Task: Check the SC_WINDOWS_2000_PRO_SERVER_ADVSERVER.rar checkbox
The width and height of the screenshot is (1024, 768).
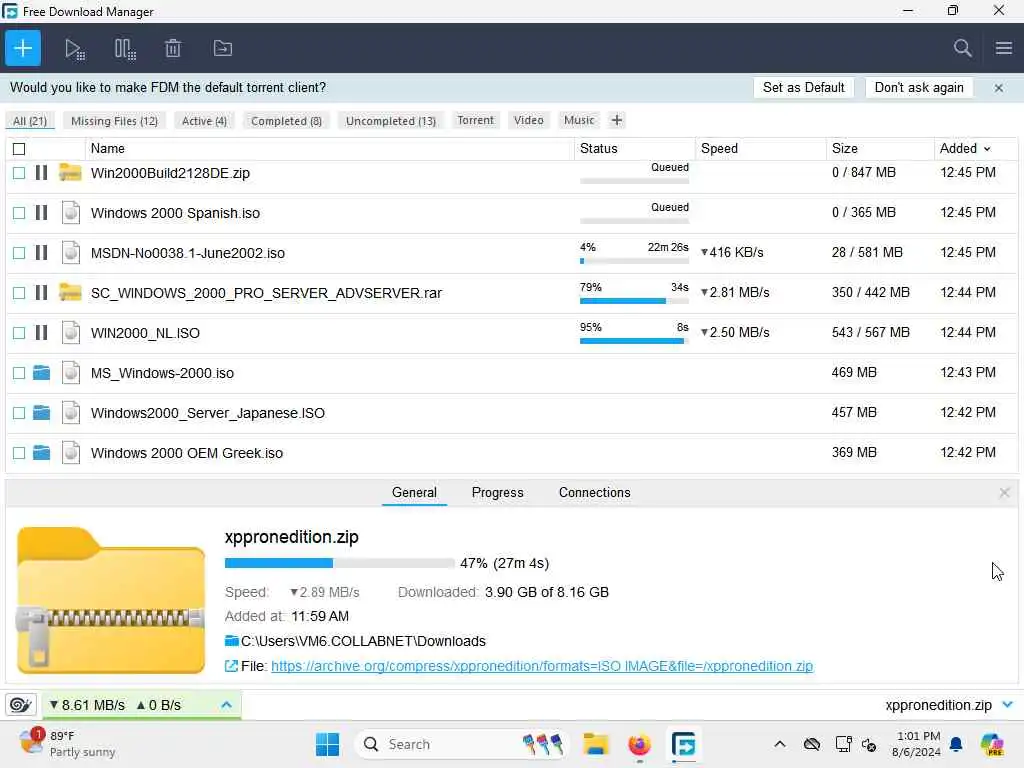Action: (19, 293)
